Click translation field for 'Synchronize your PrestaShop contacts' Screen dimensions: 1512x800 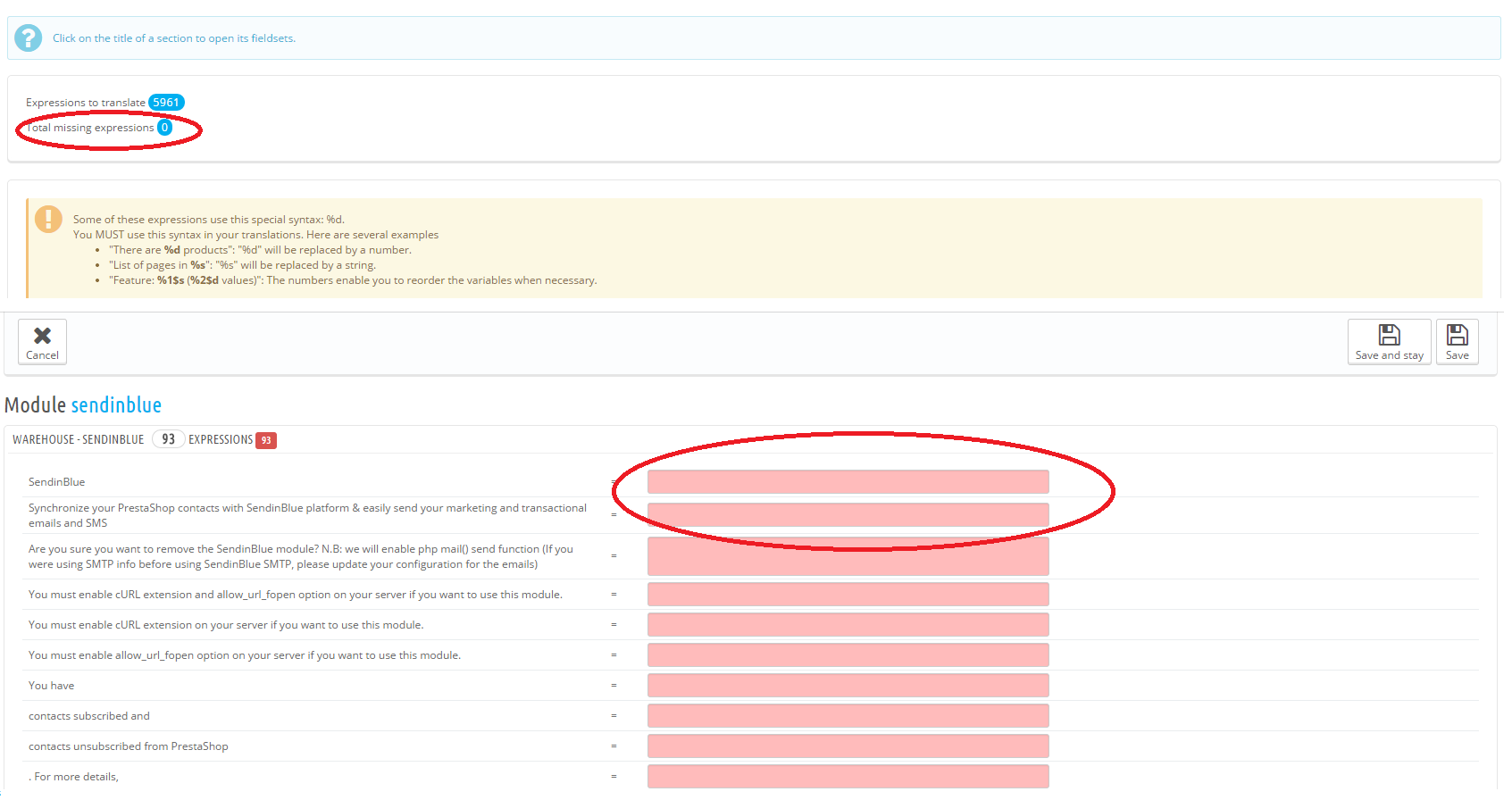coord(848,515)
